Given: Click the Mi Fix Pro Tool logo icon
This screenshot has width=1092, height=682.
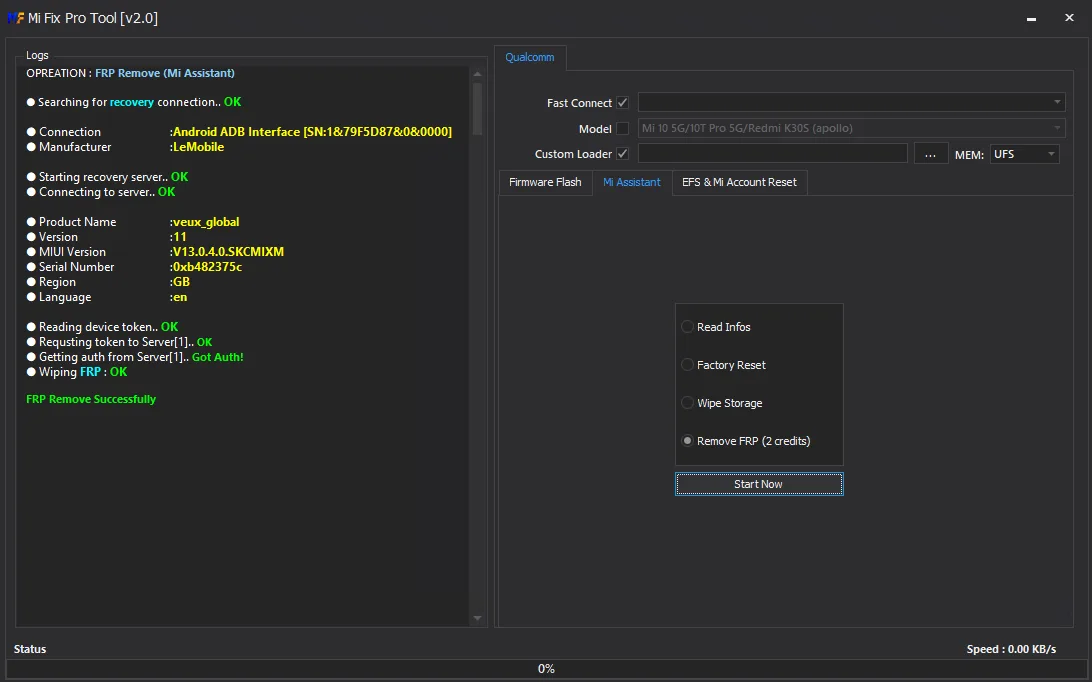Looking at the screenshot, I should tap(15, 18).
